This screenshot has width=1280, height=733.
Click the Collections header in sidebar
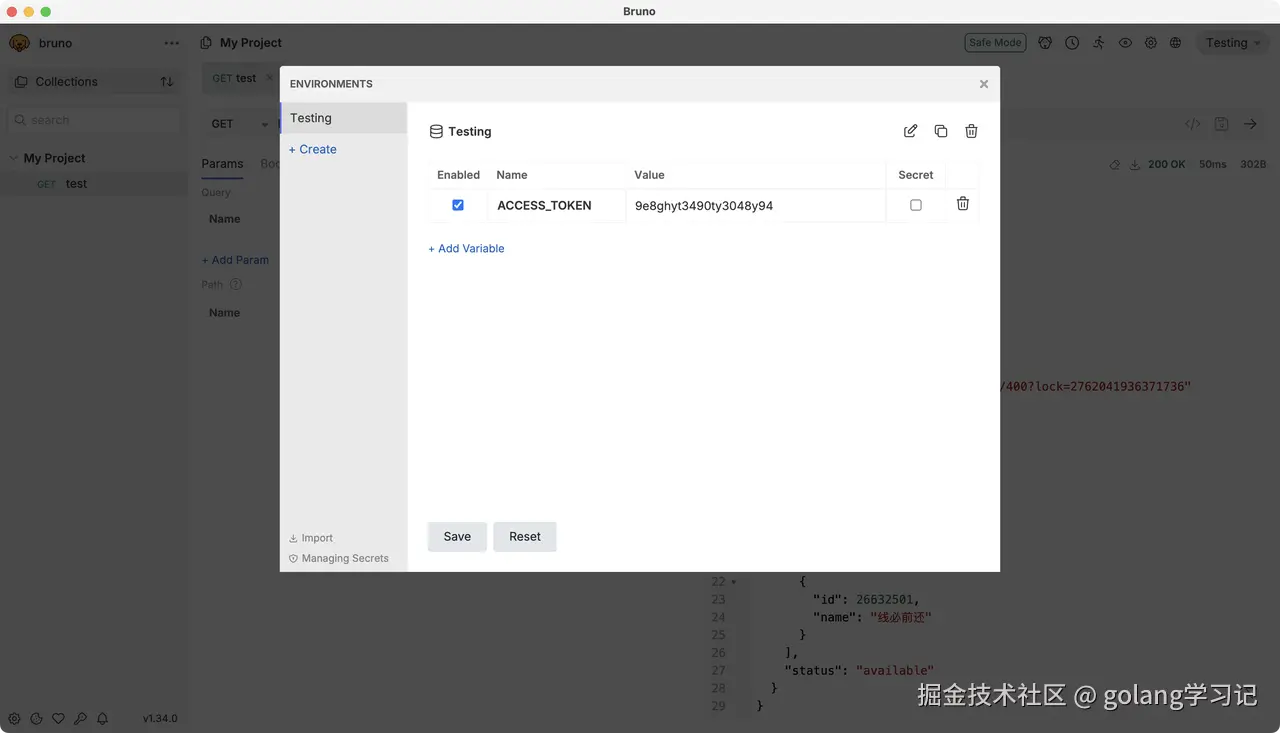click(x=66, y=82)
